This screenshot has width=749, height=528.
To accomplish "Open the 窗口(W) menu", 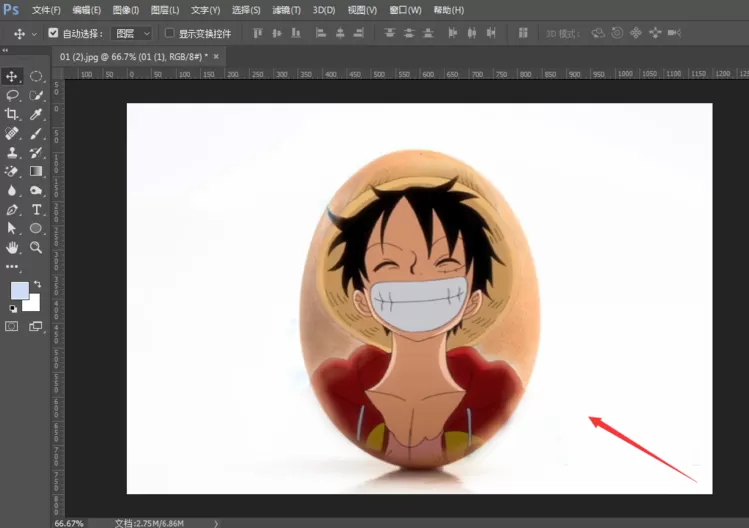I will 405,10.
